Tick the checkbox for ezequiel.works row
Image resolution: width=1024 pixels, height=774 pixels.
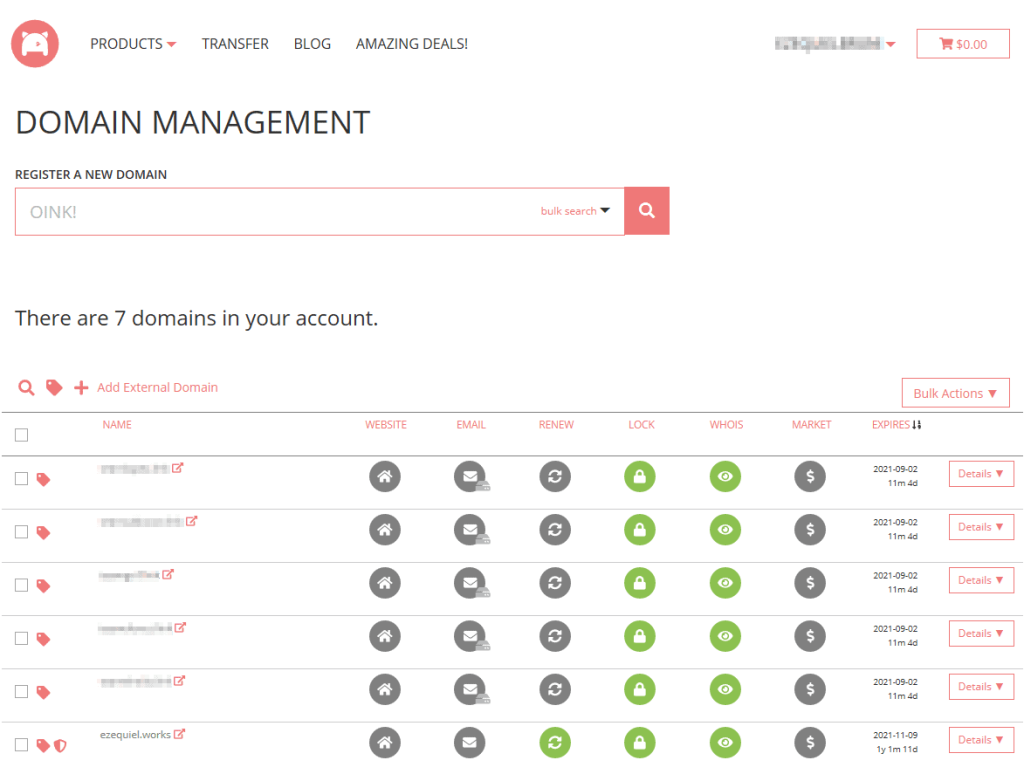tap(22, 745)
